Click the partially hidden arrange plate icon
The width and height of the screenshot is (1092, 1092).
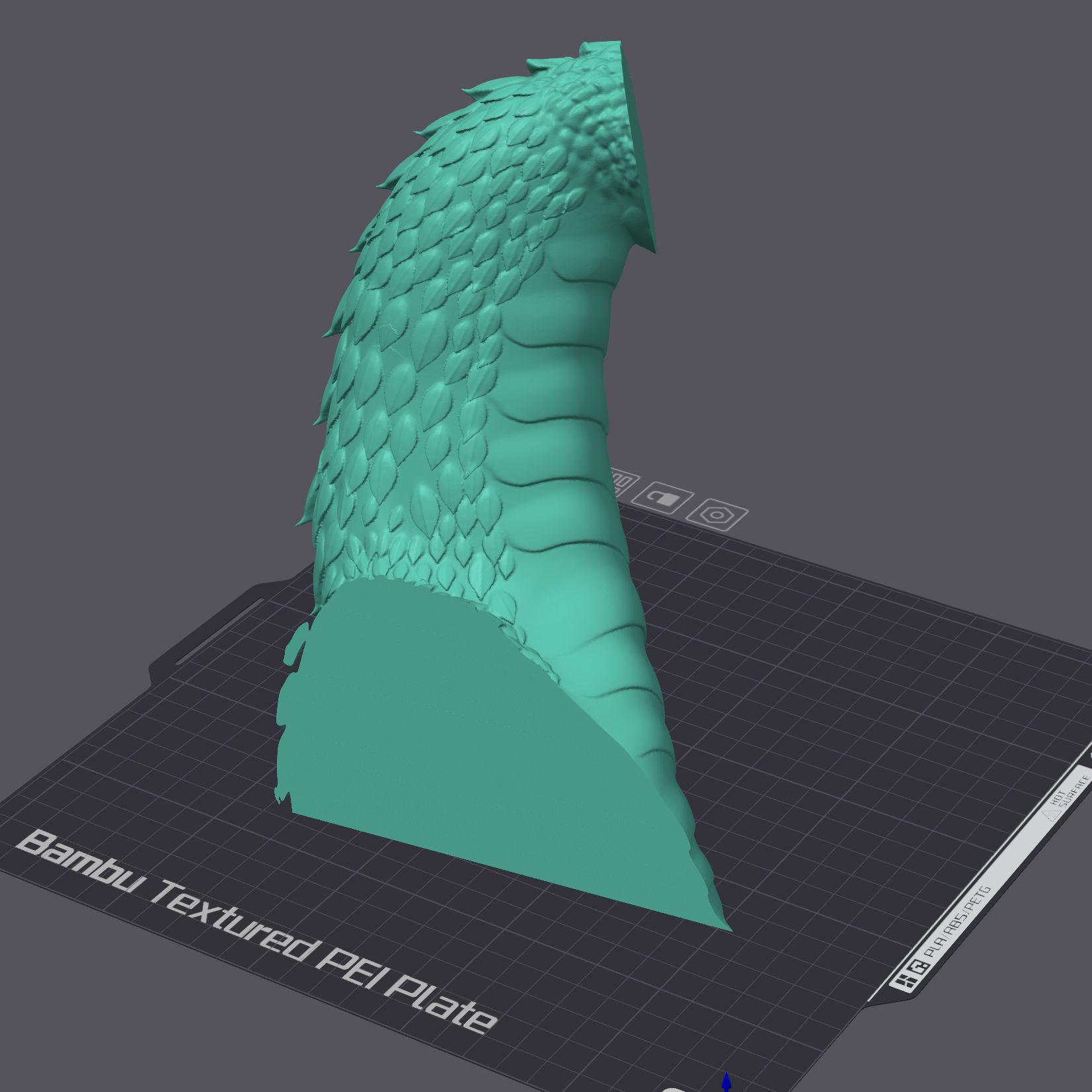(x=623, y=482)
